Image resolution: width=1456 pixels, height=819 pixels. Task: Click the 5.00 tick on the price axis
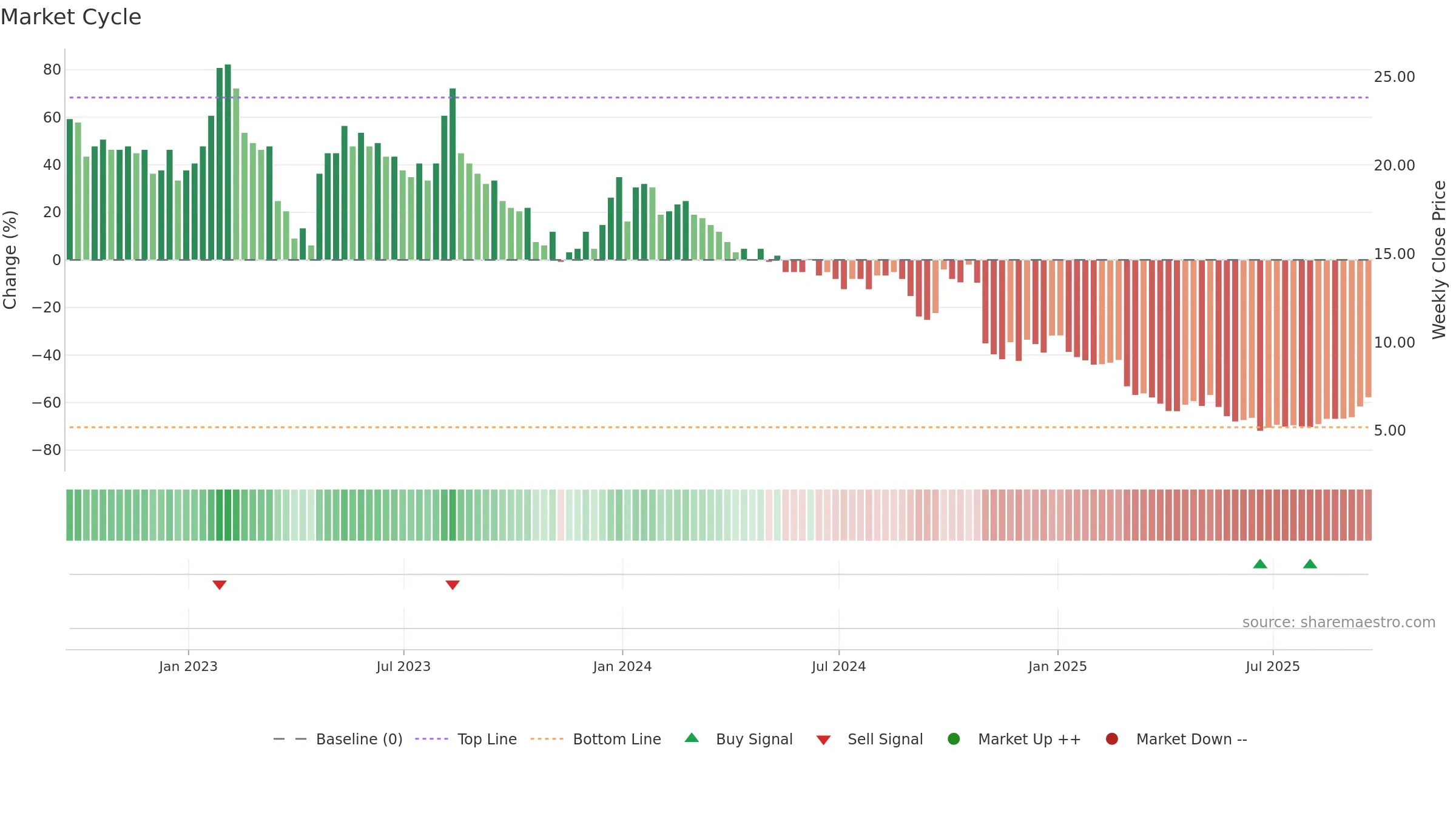coord(1390,431)
